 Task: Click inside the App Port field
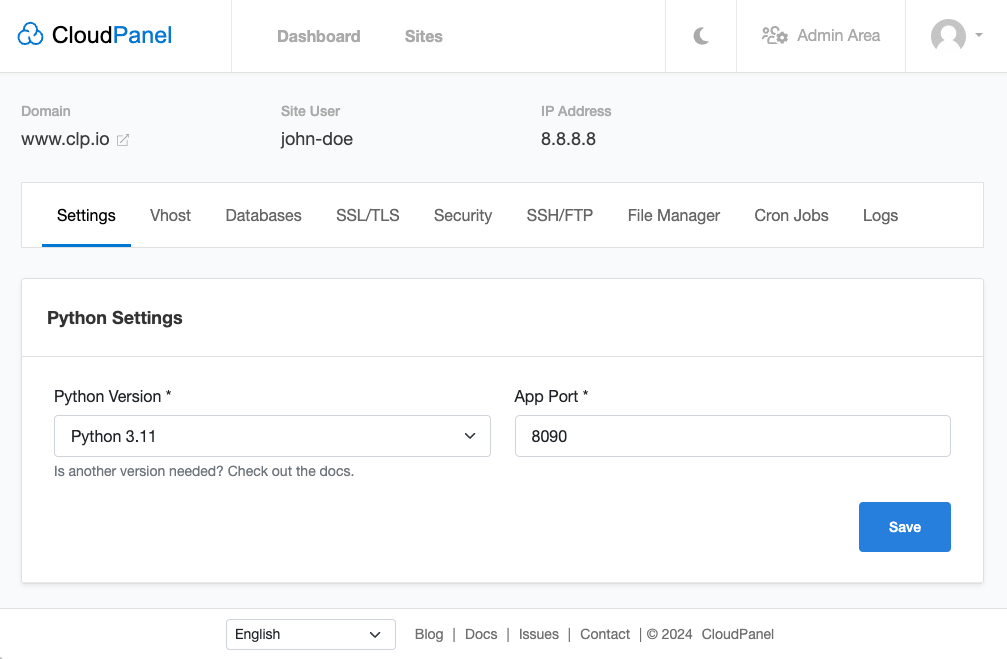pos(732,436)
